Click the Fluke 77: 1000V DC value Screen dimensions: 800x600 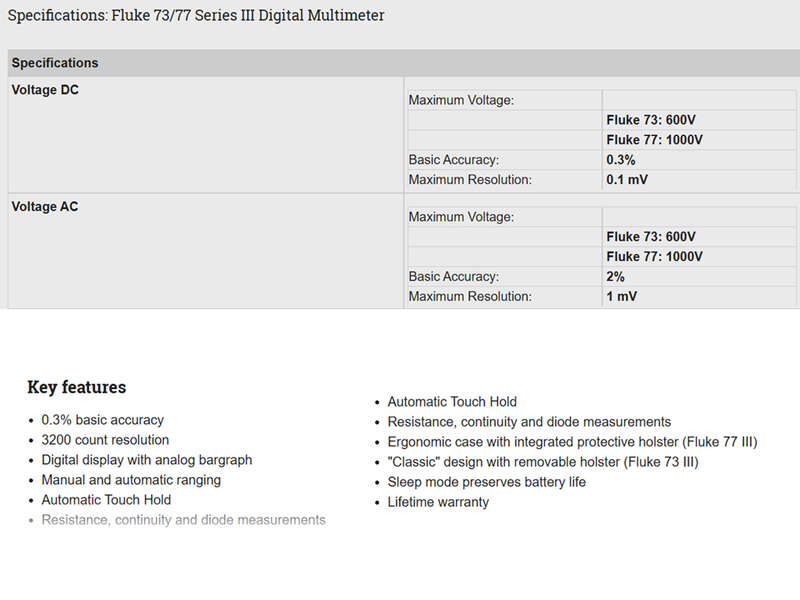coord(654,140)
